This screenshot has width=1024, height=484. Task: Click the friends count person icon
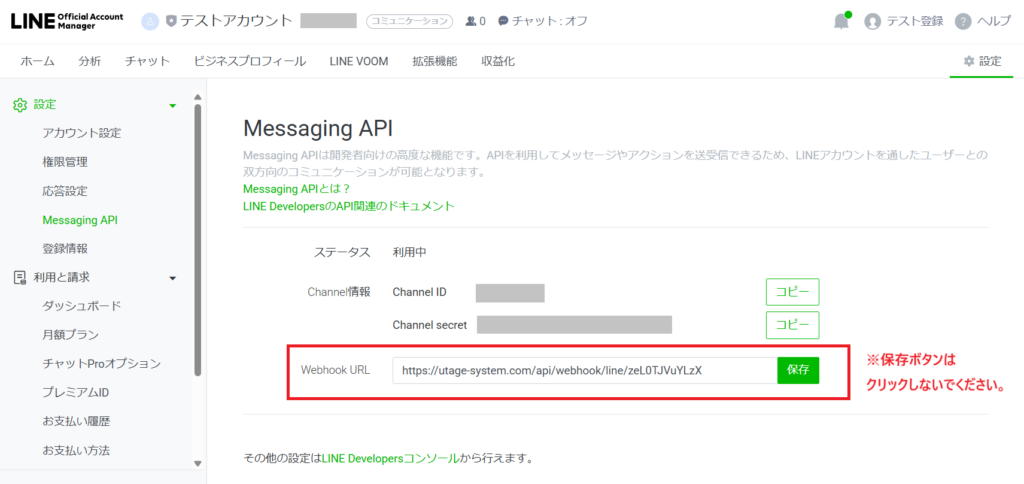[x=471, y=21]
